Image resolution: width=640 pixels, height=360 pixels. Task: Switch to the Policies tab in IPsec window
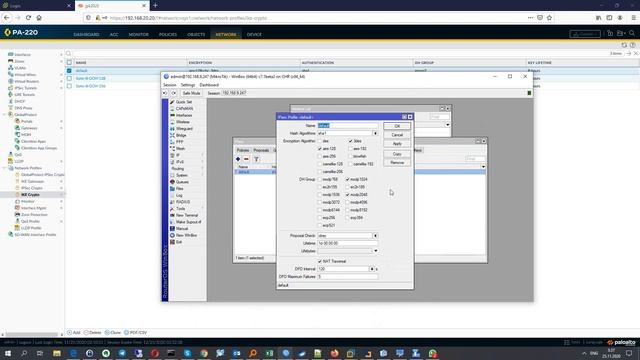[243, 150]
